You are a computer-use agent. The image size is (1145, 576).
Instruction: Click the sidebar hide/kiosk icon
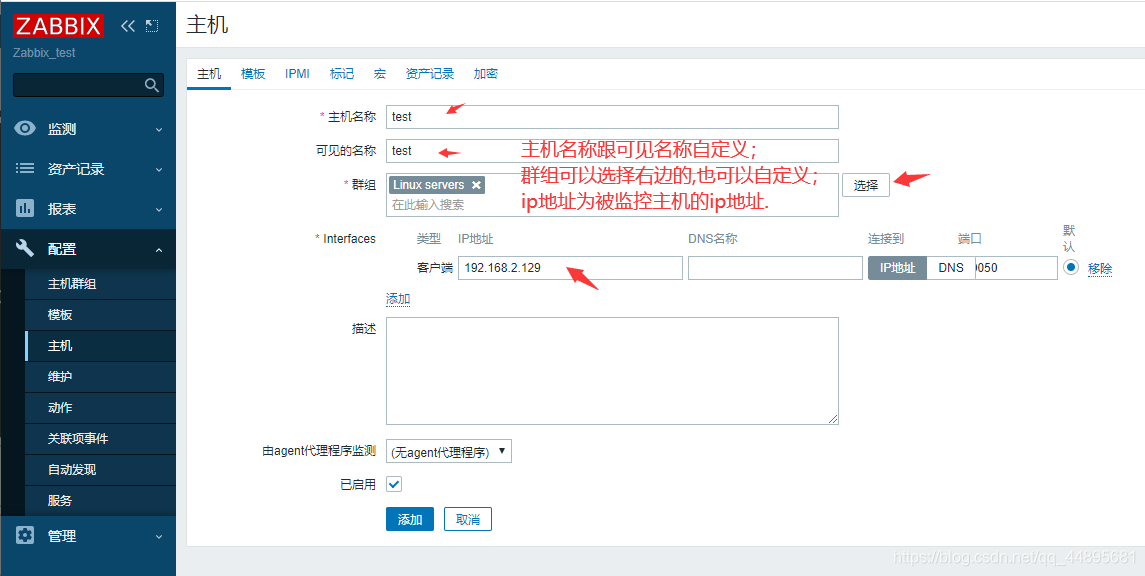[151, 26]
